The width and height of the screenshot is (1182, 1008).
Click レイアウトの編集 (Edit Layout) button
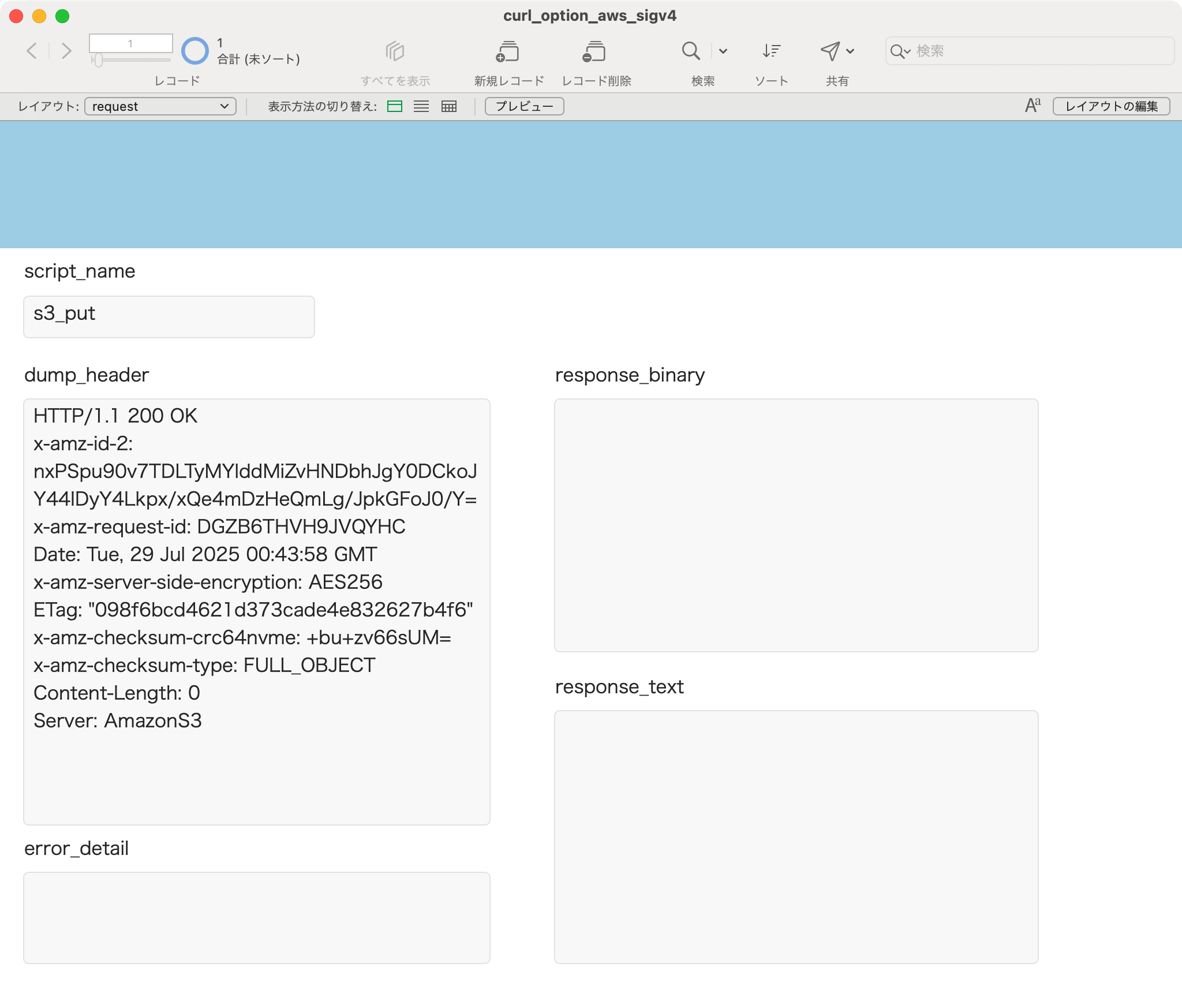[1111, 106]
